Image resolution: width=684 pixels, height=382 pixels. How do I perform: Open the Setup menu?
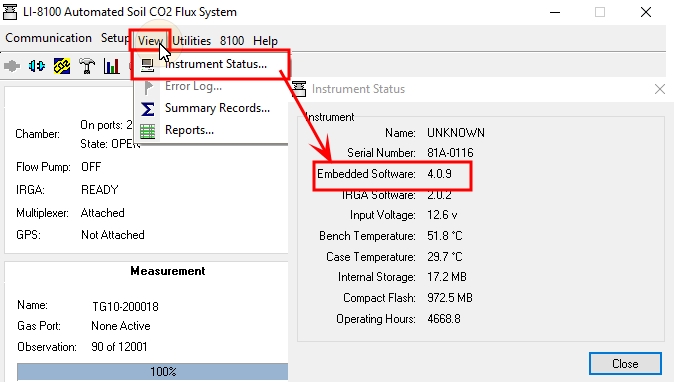[115, 38]
